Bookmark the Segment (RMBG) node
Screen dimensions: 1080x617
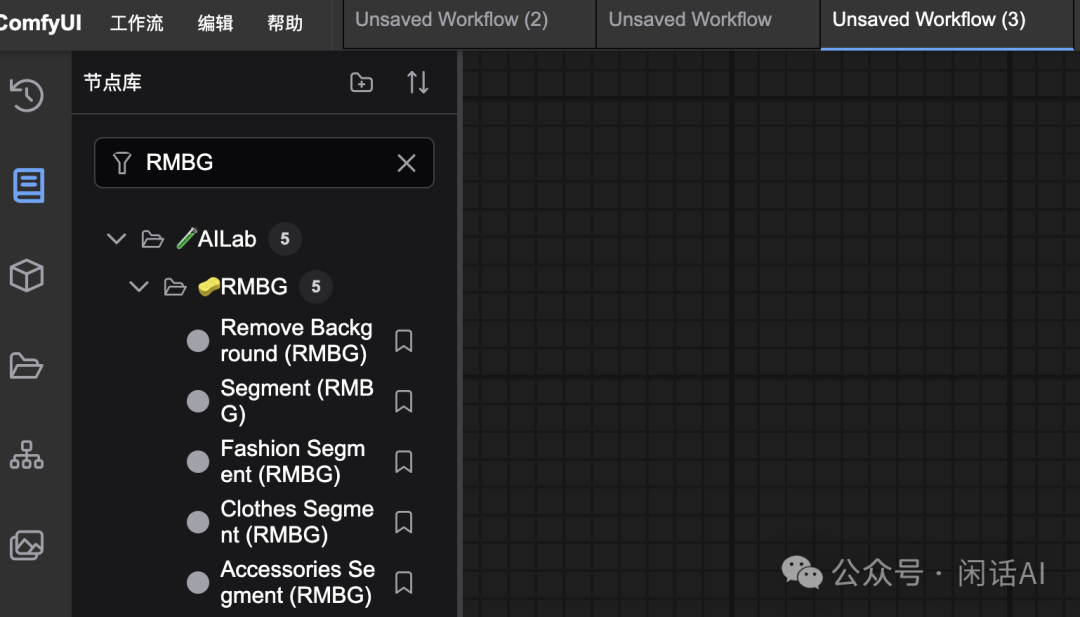point(403,401)
